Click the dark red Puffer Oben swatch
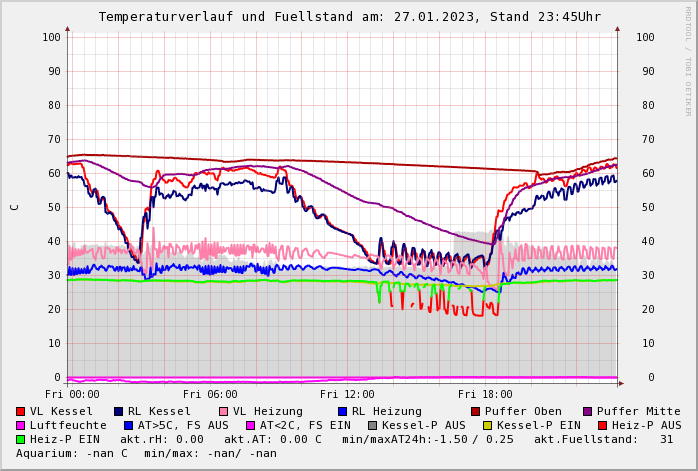 475,412
